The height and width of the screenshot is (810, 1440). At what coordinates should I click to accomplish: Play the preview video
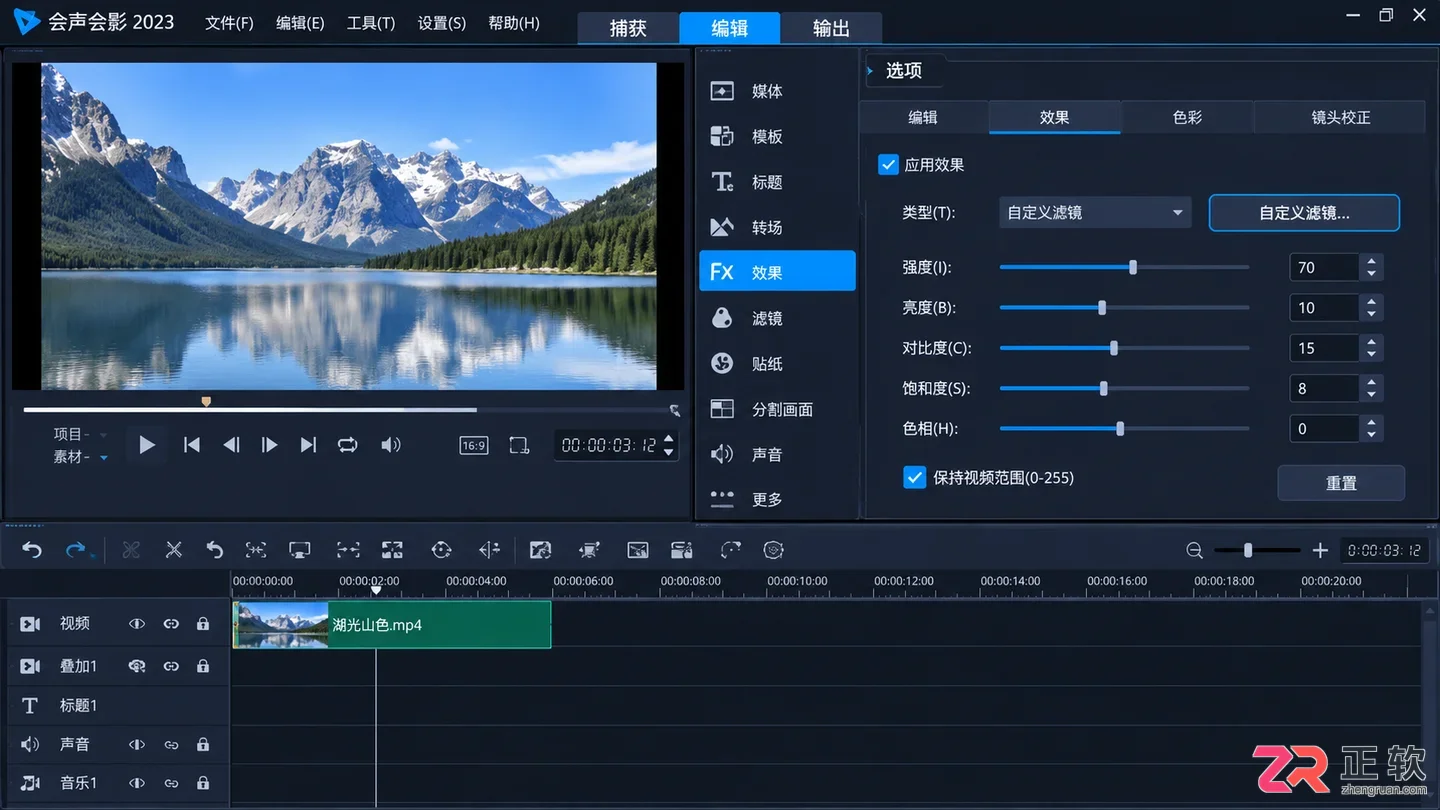pos(147,445)
